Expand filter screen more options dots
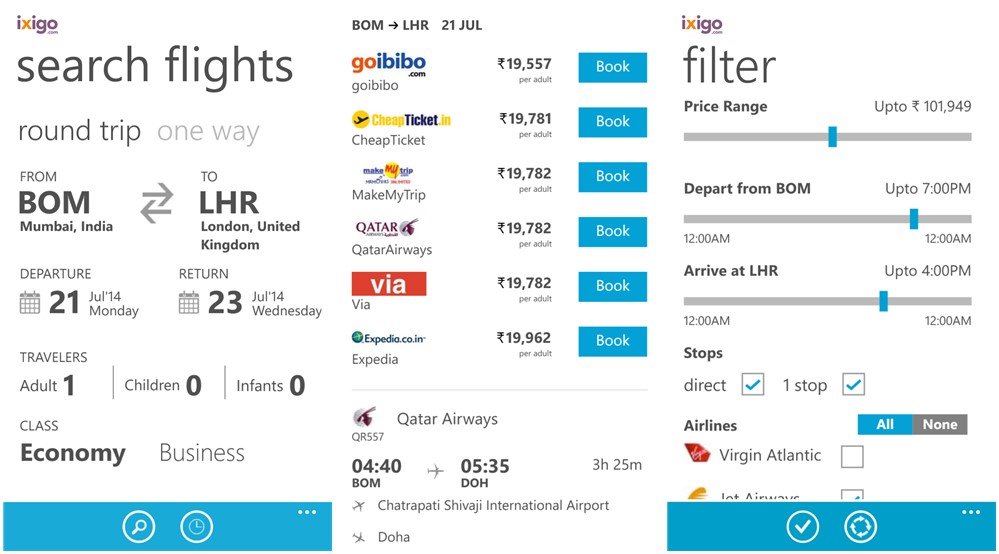Screen dimensions: 999x554 pos(970,513)
